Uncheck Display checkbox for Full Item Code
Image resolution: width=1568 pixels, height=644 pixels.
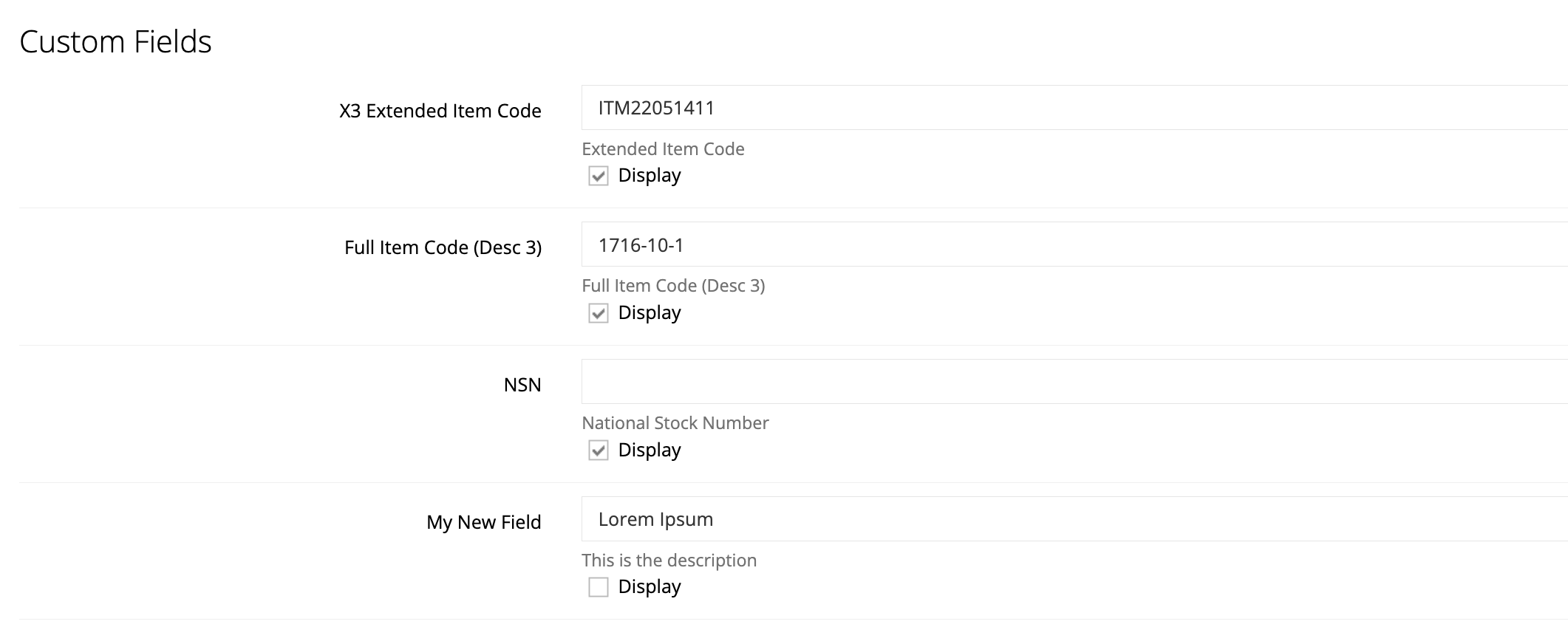[x=598, y=313]
